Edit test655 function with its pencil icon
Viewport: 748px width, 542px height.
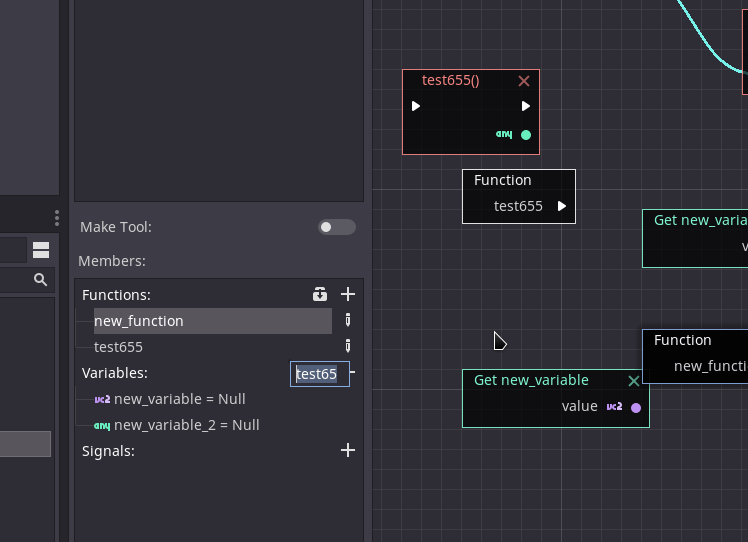(348, 346)
